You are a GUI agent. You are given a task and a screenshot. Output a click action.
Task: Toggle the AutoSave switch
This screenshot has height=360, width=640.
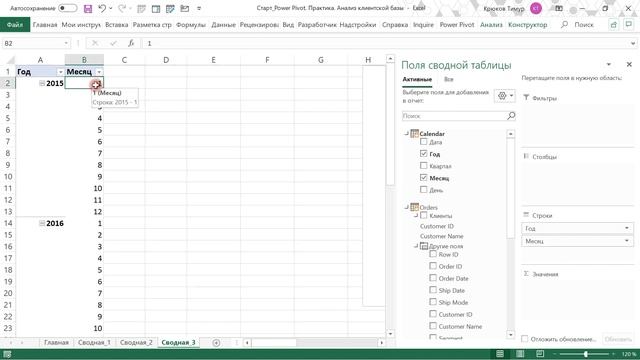click(x=67, y=8)
